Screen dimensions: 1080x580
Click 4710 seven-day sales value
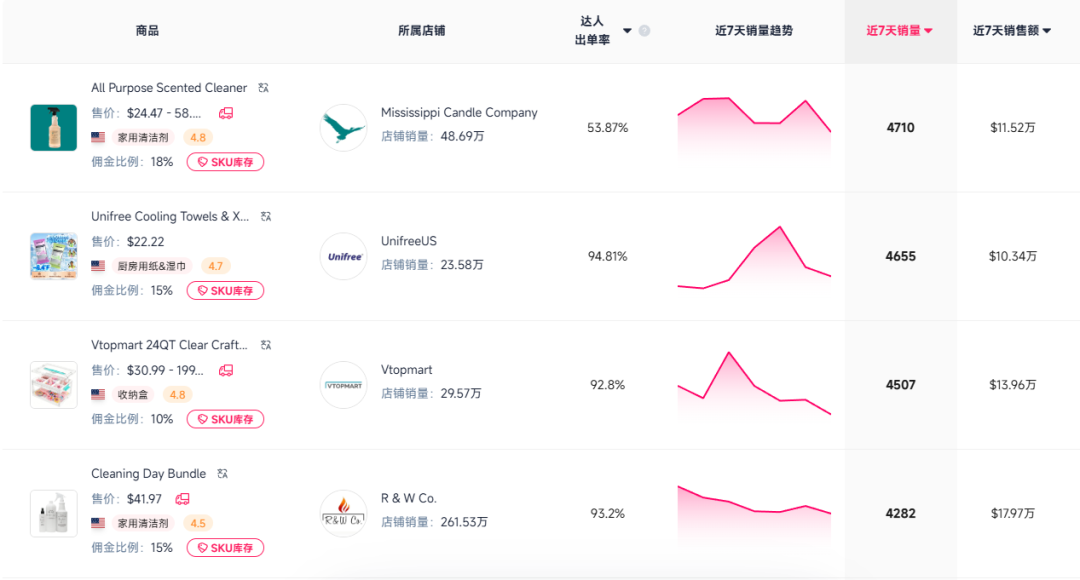click(900, 127)
